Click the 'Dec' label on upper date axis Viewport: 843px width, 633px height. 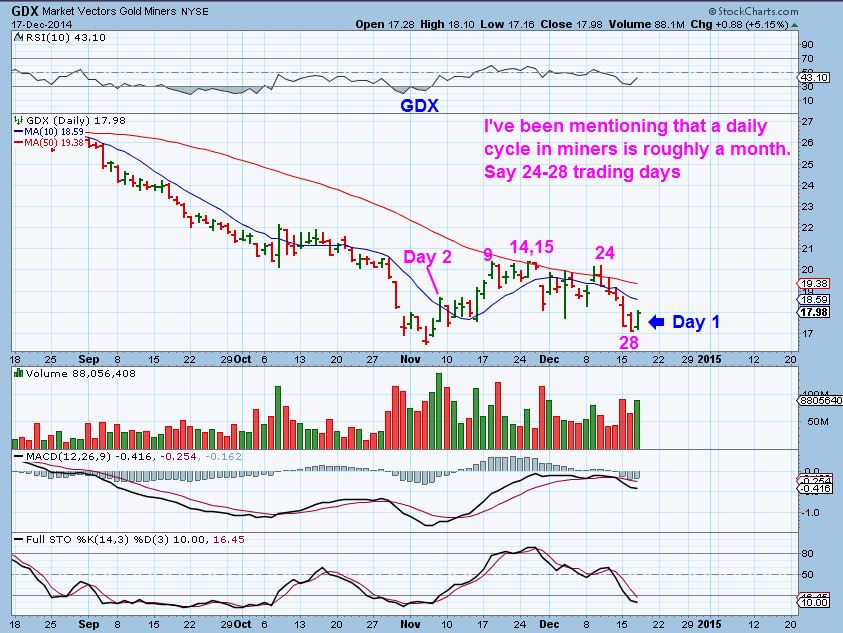[x=549, y=359]
